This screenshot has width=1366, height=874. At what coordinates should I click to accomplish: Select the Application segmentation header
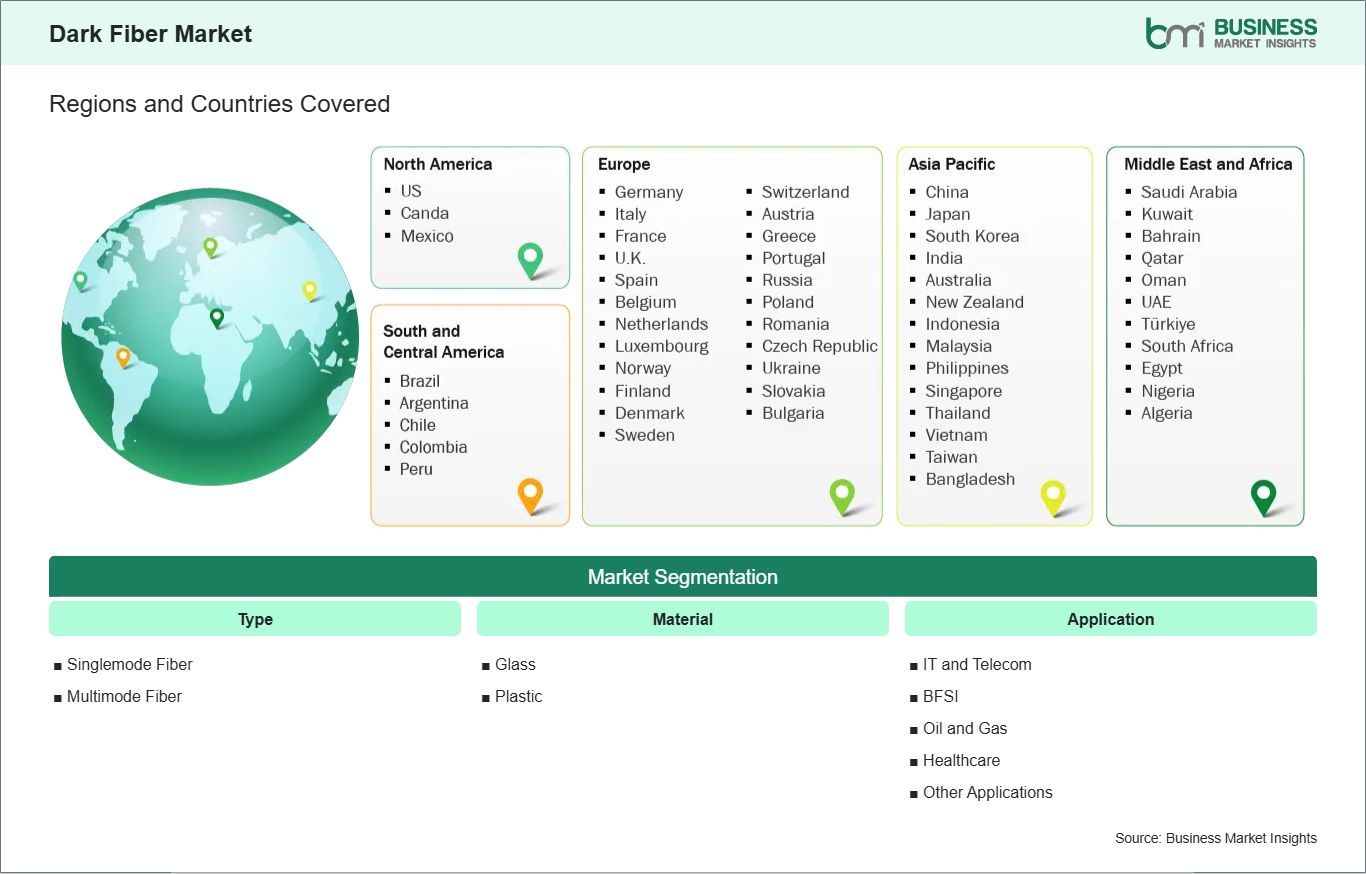(x=1110, y=619)
